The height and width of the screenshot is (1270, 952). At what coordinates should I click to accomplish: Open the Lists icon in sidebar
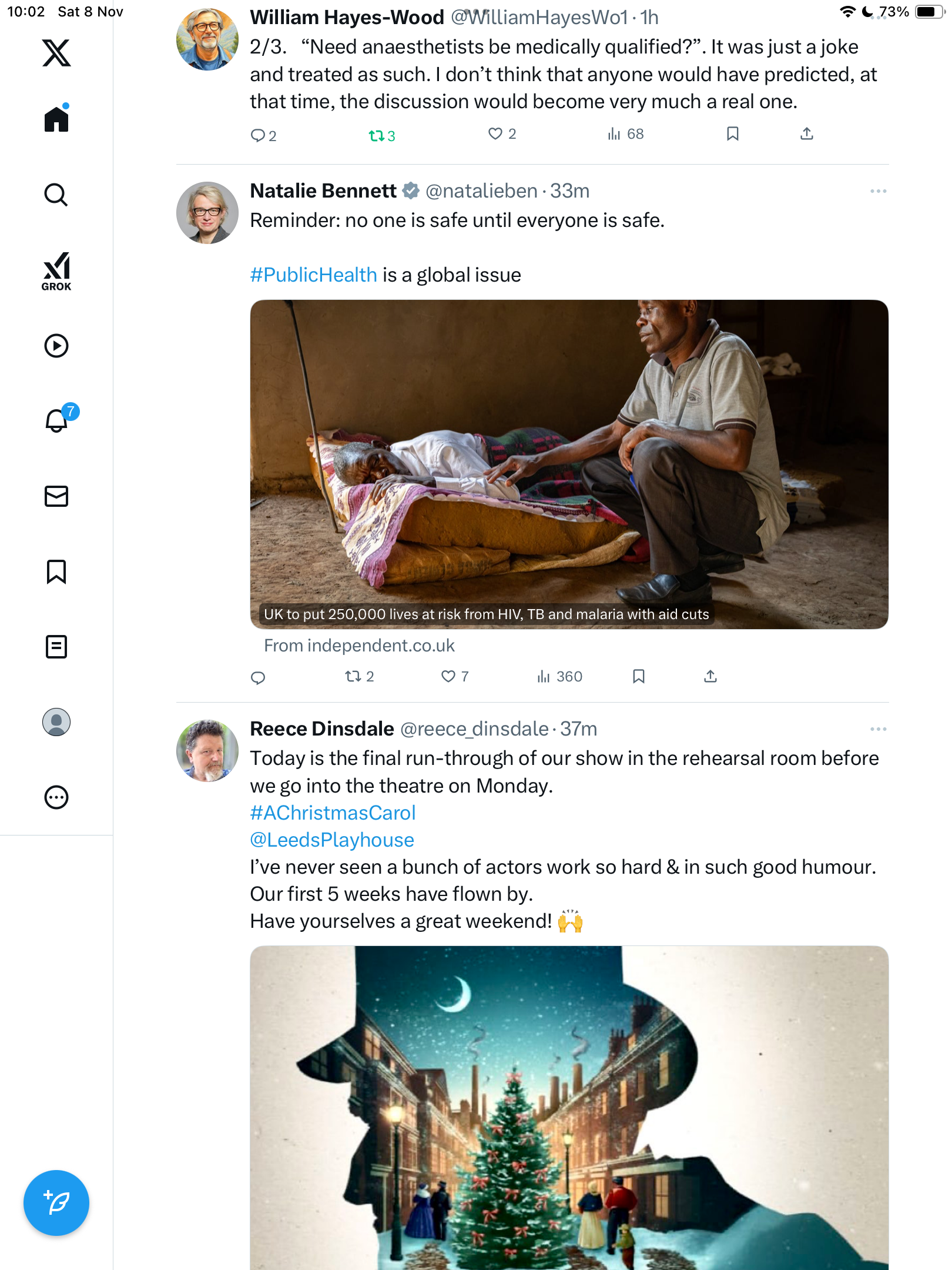pyautogui.click(x=56, y=647)
